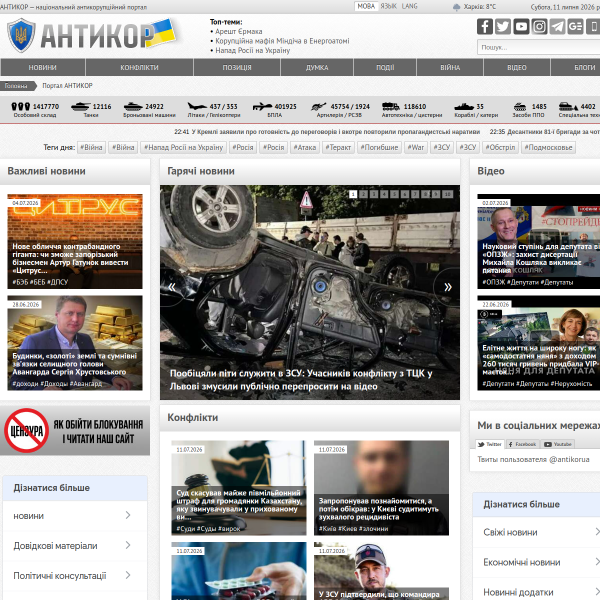Expand the Свіжі новини row

536,532
